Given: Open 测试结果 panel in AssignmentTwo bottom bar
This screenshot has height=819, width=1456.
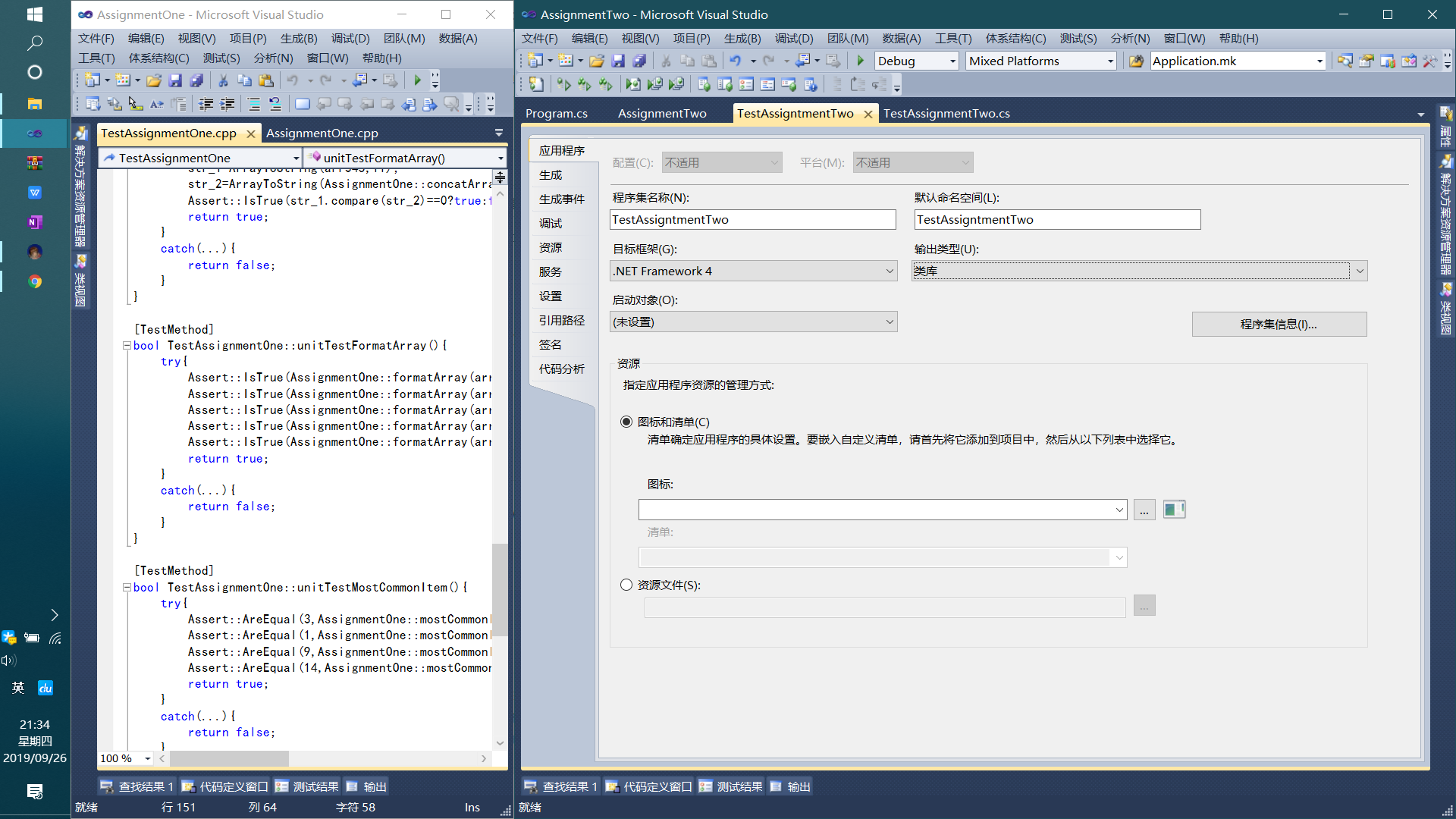Looking at the screenshot, I should pyautogui.click(x=731, y=786).
